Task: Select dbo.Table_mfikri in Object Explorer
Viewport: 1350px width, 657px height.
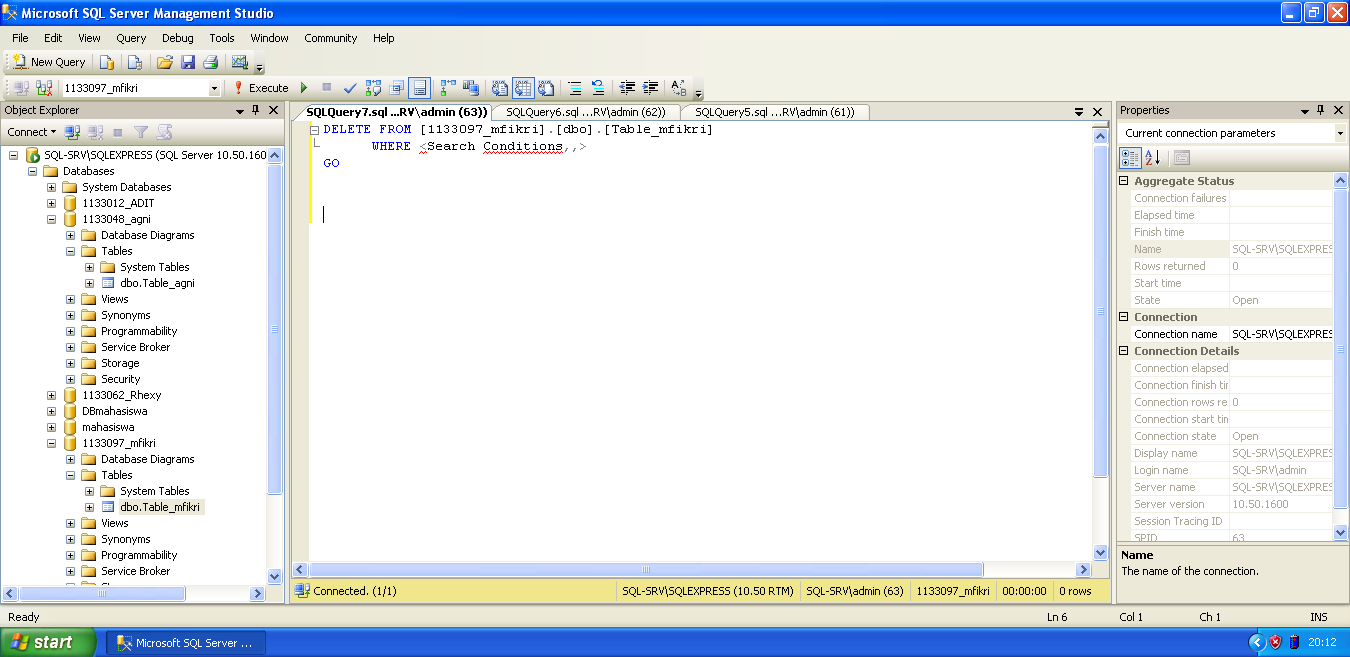Action: click(x=160, y=507)
